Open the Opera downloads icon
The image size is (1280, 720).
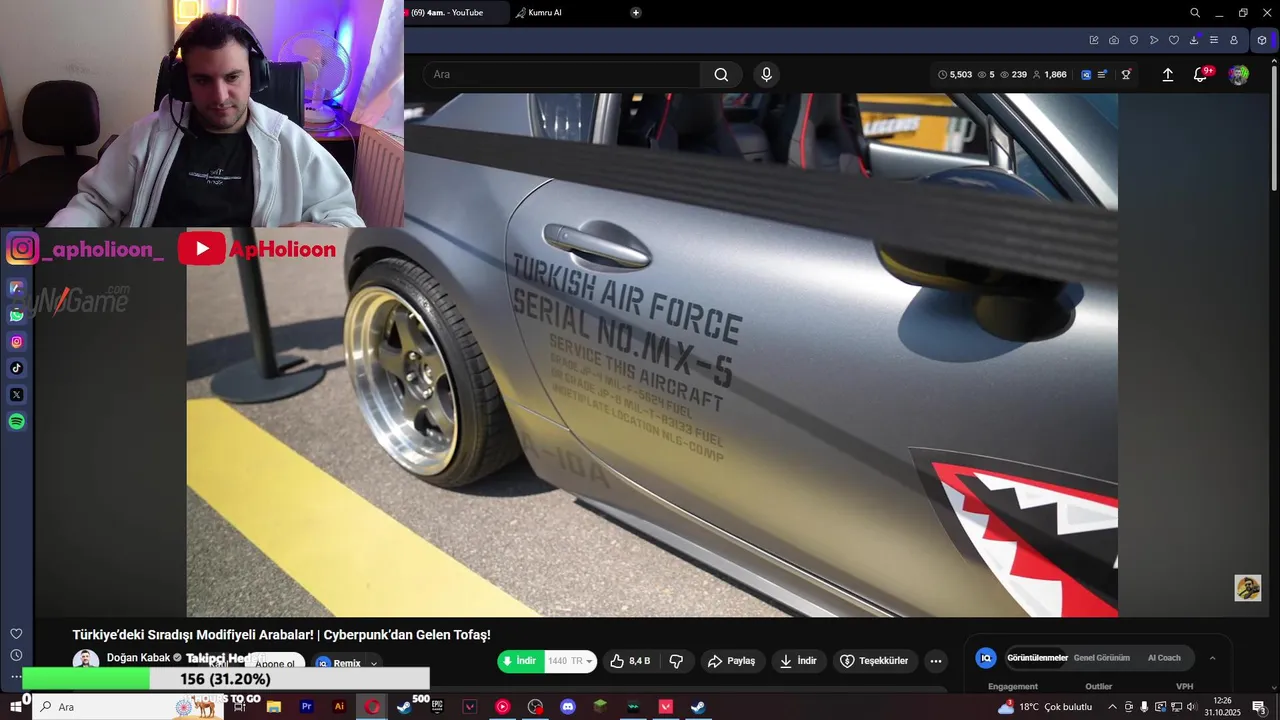(1194, 40)
